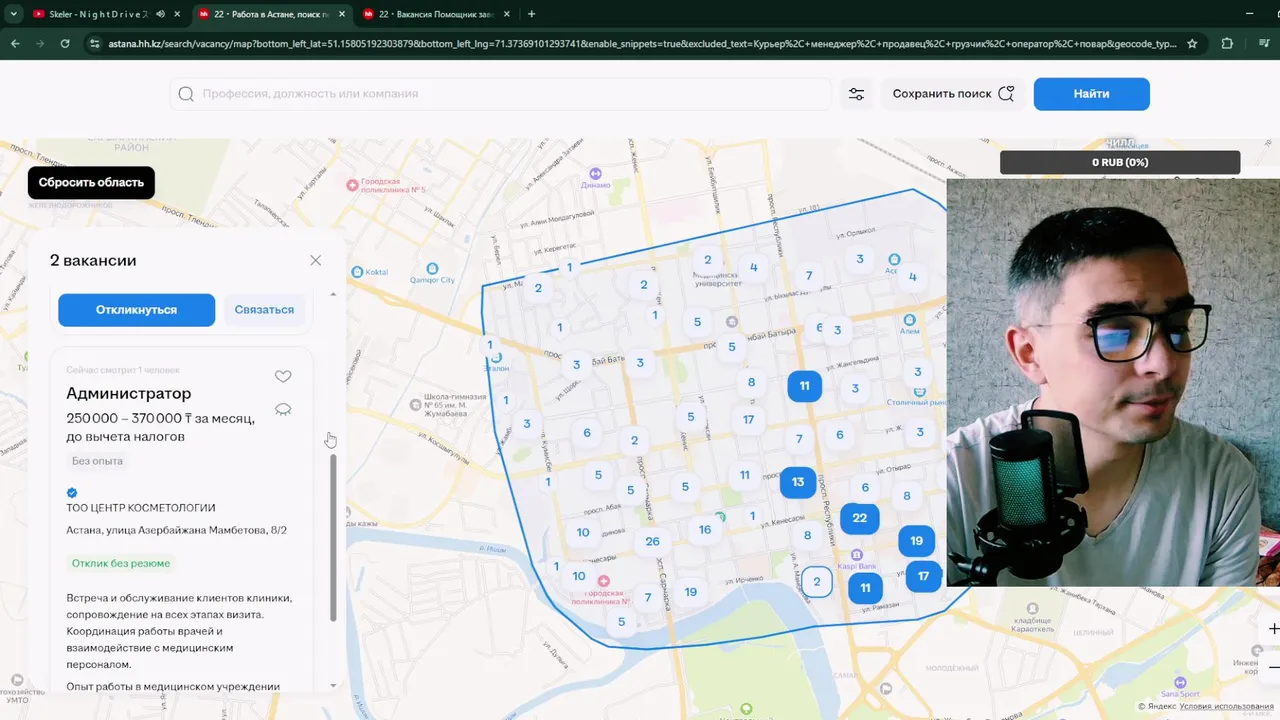Image resolution: width=1280 pixels, height=720 pixels.
Task: Open the Администратор vacancy title link
Action: pos(128,393)
